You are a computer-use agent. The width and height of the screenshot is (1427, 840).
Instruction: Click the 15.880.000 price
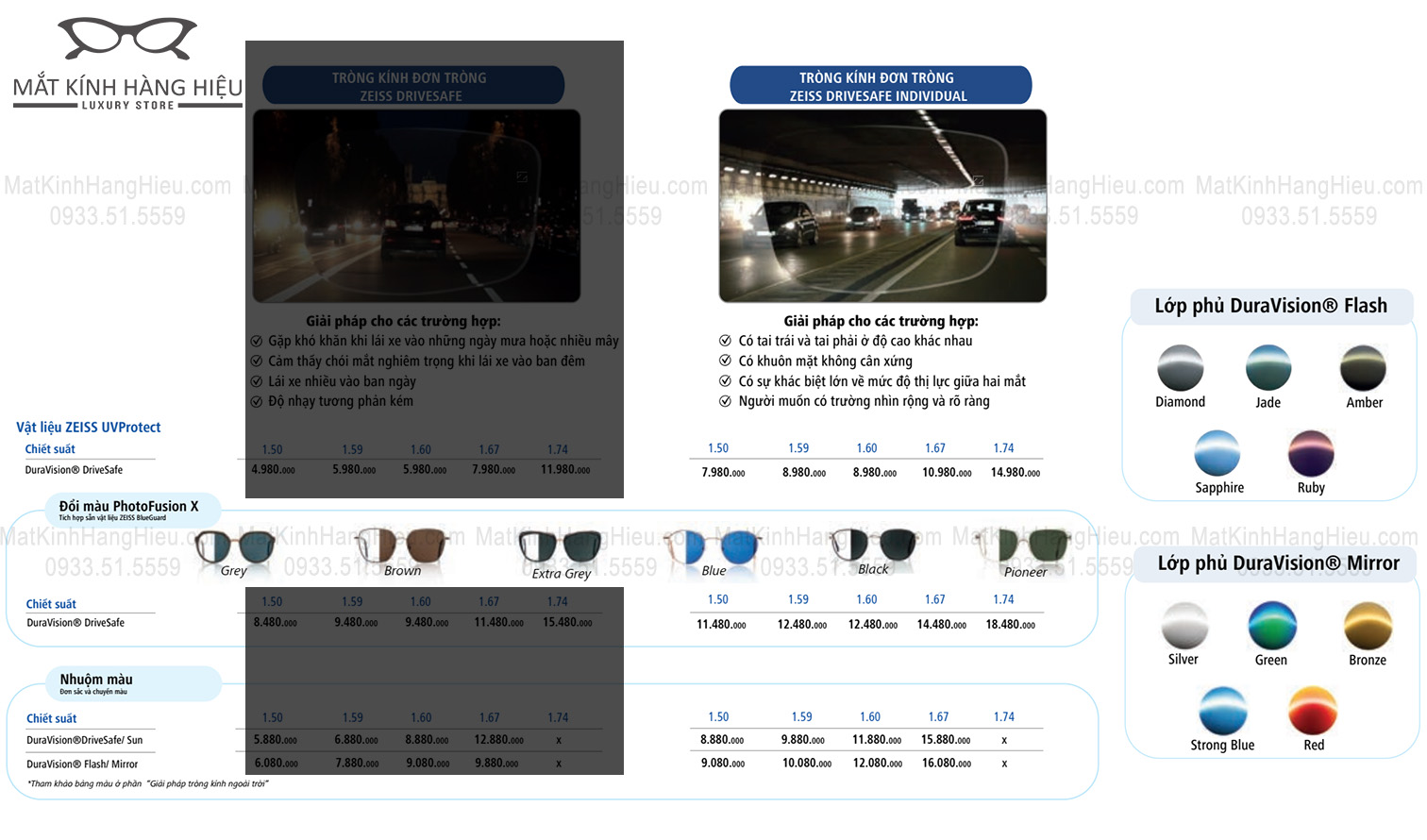(x=946, y=740)
